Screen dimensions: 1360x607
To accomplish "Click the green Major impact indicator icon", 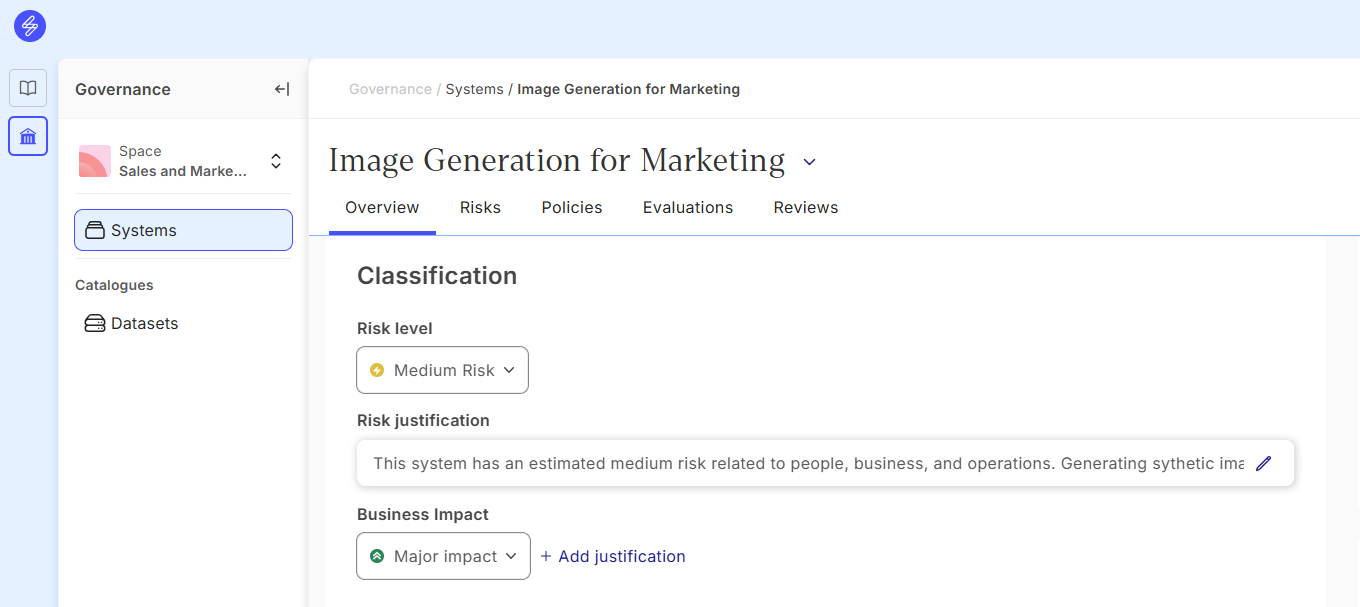I will pos(377,556).
